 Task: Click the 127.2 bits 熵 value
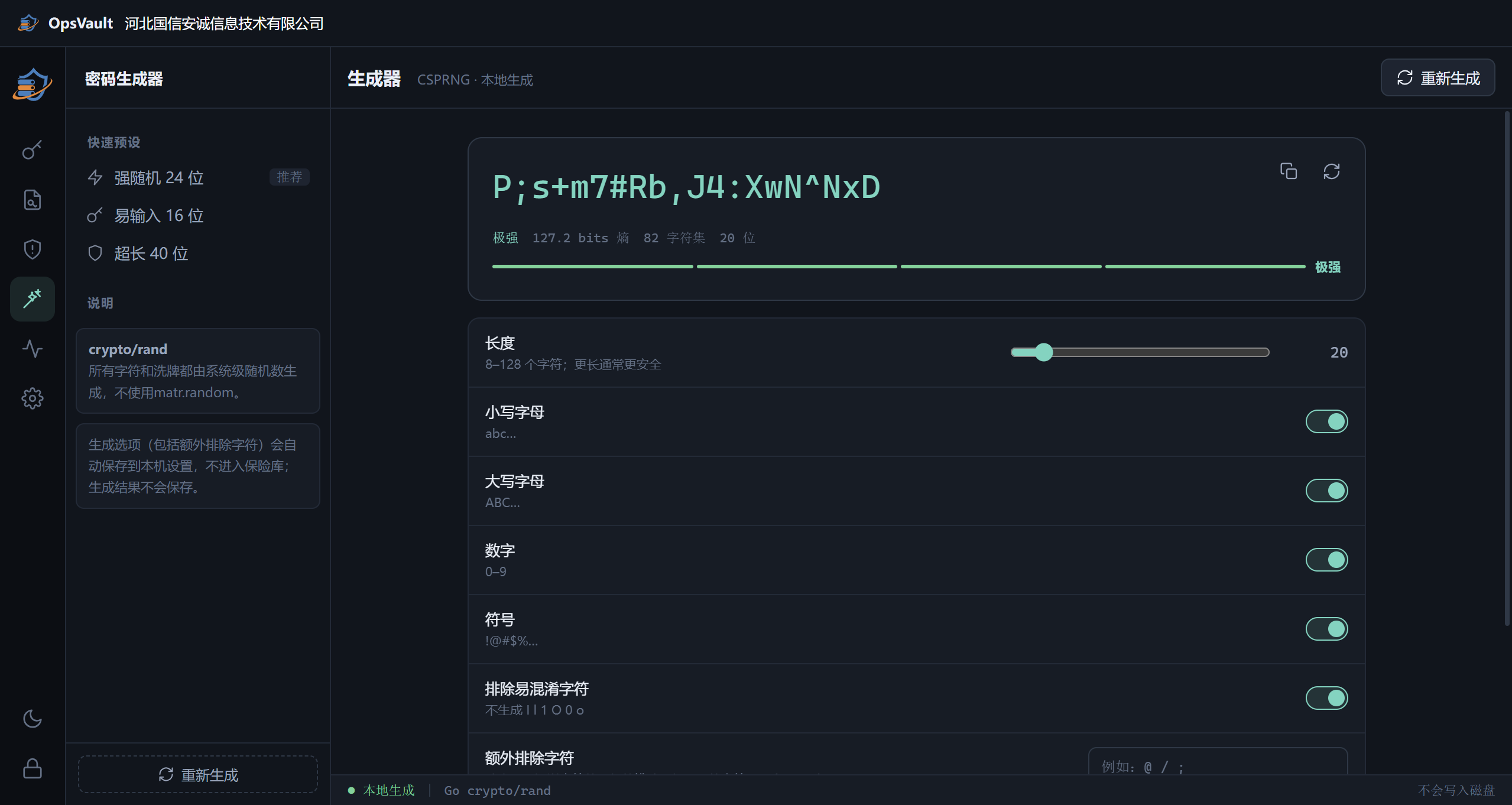pyautogui.click(x=580, y=238)
